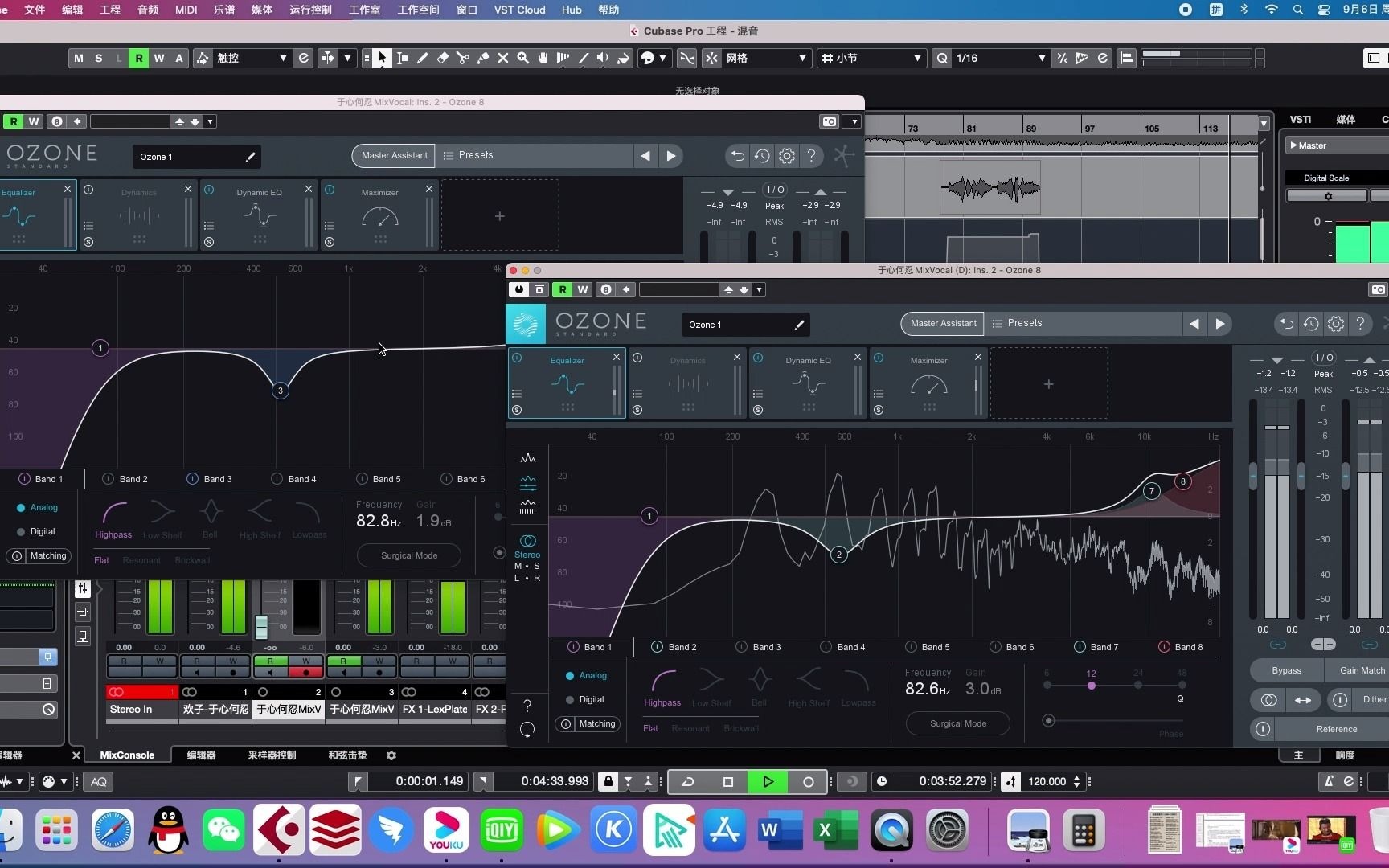Image resolution: width=1389 pixels, height=868 pixels.
Task: Toggle Band 8 power in front Ozone window
Action: click(1164, 647)
